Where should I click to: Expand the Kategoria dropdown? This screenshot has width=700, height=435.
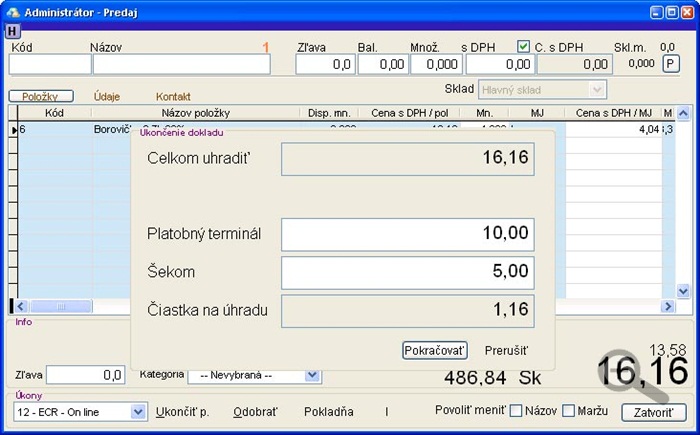coord(312,375)
